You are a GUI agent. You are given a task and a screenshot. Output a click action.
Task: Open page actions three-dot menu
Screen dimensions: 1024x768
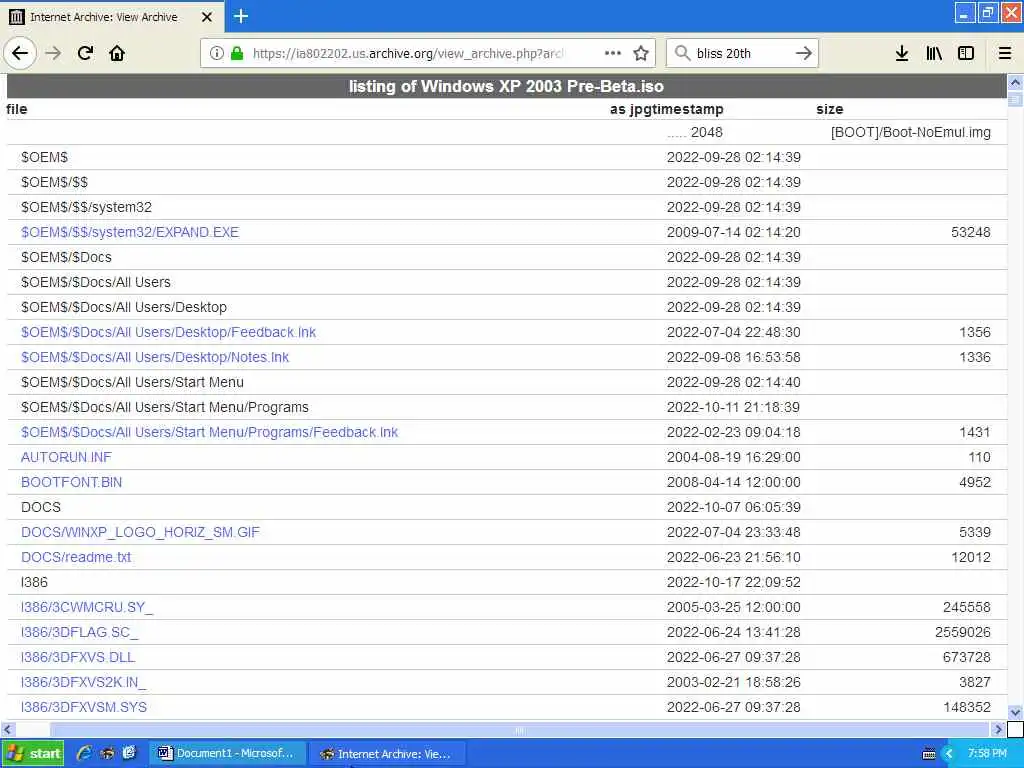tap(613, 54)
